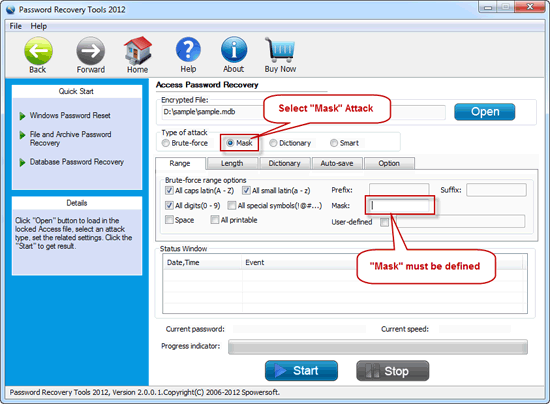Click the gray Forward arrow icon

pos(90,51)
